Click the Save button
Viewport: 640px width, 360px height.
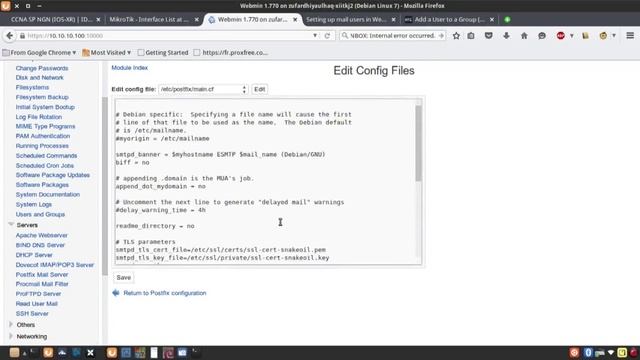[x=124, y=278]
